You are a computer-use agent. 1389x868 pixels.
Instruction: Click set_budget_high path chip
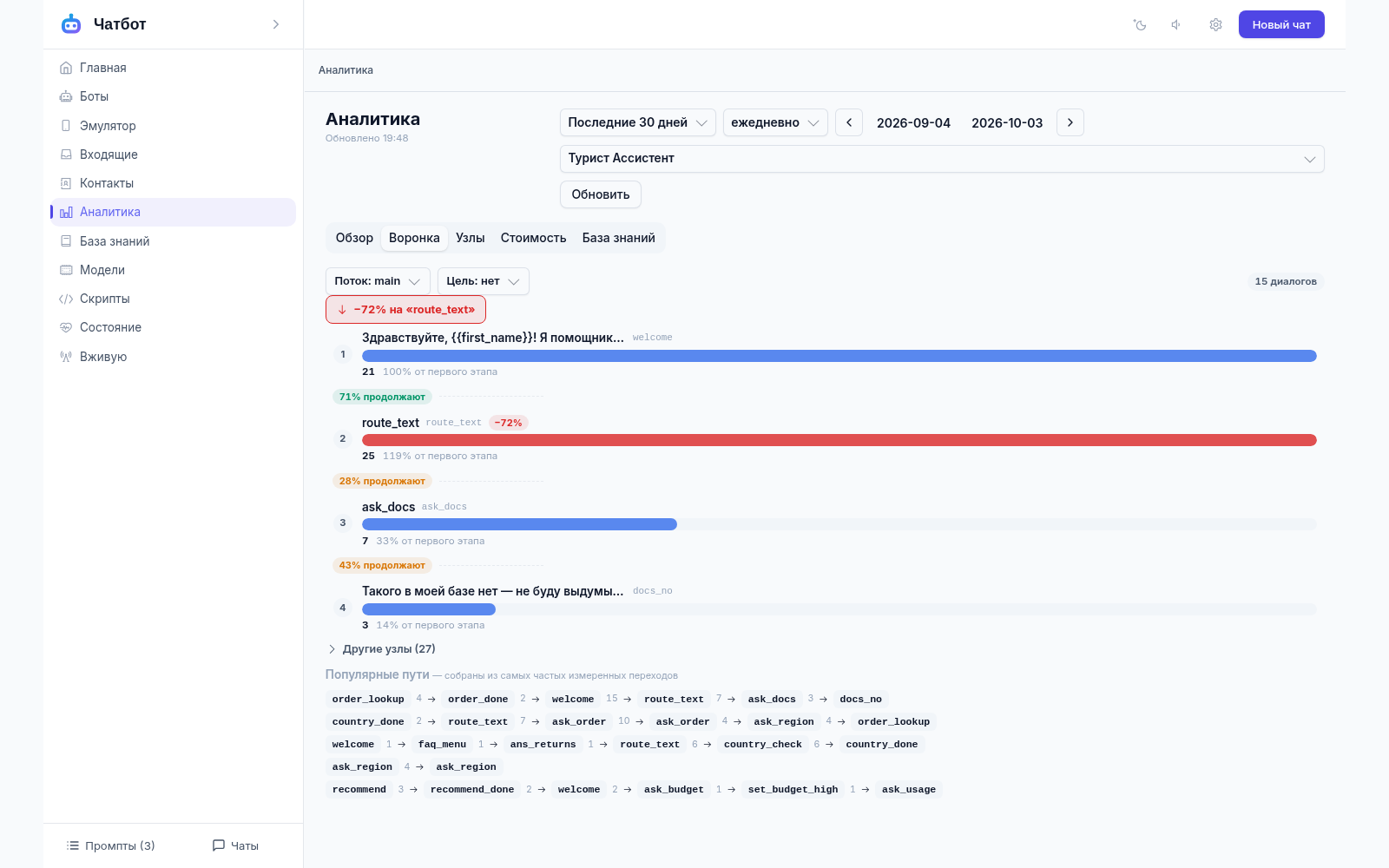pyautogui.click(x=793, y=789)
